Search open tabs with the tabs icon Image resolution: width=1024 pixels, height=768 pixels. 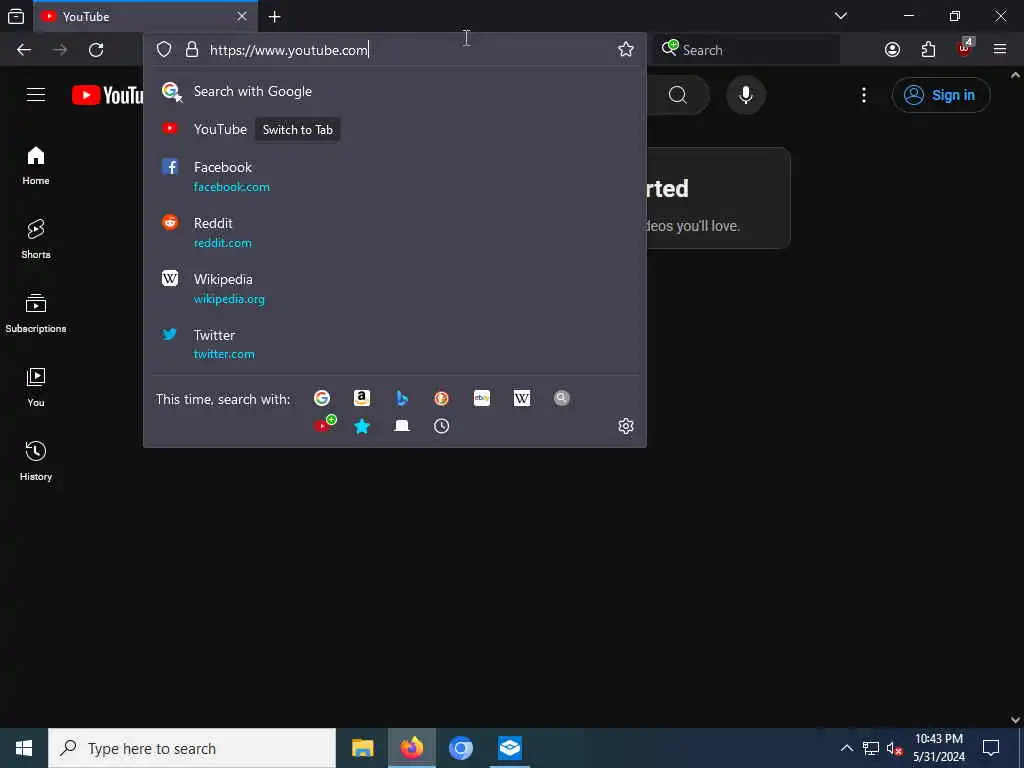pyautogui.click(x=402, y=426)
